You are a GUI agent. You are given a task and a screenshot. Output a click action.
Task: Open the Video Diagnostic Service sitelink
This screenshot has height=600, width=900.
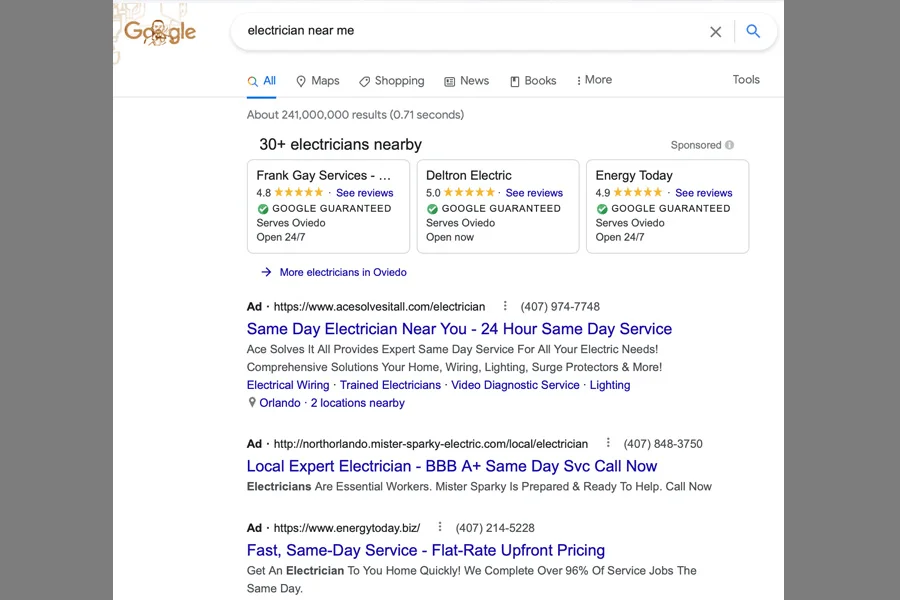click(515, 385)
